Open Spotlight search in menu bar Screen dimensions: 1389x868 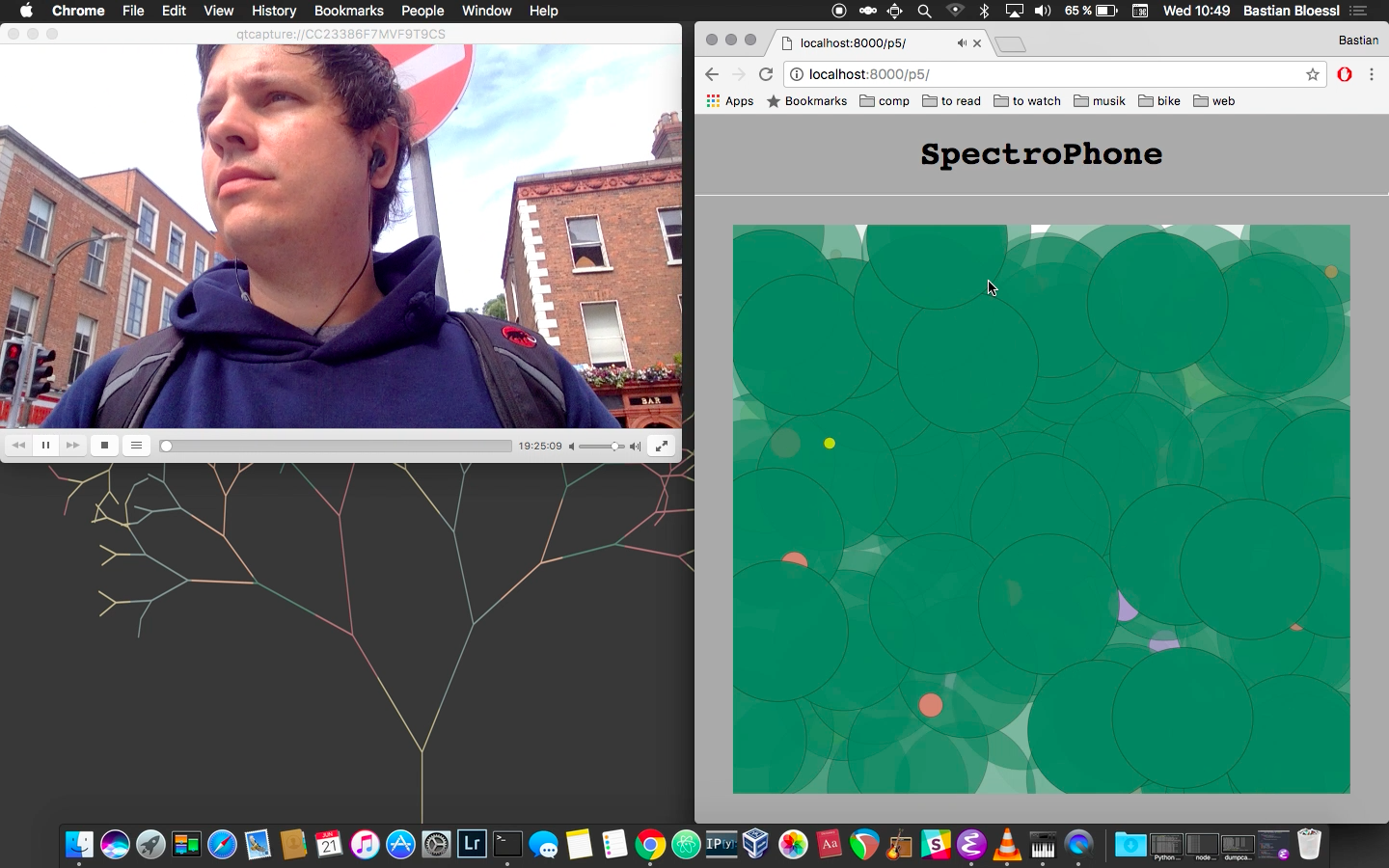[x=924, y=11]
